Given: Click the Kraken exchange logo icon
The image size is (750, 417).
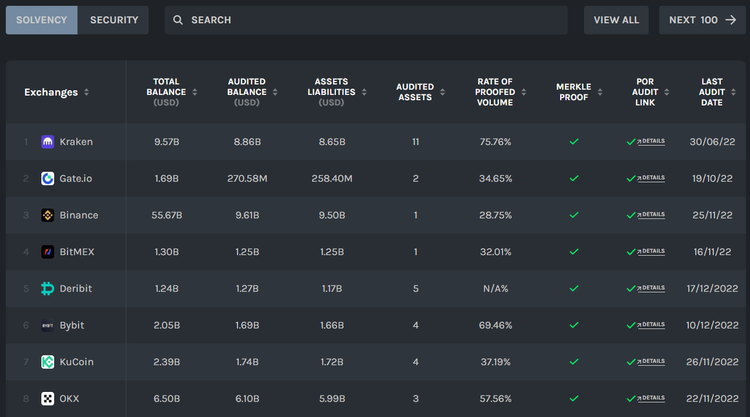Looking at the screenshot, I should [47, 142].
